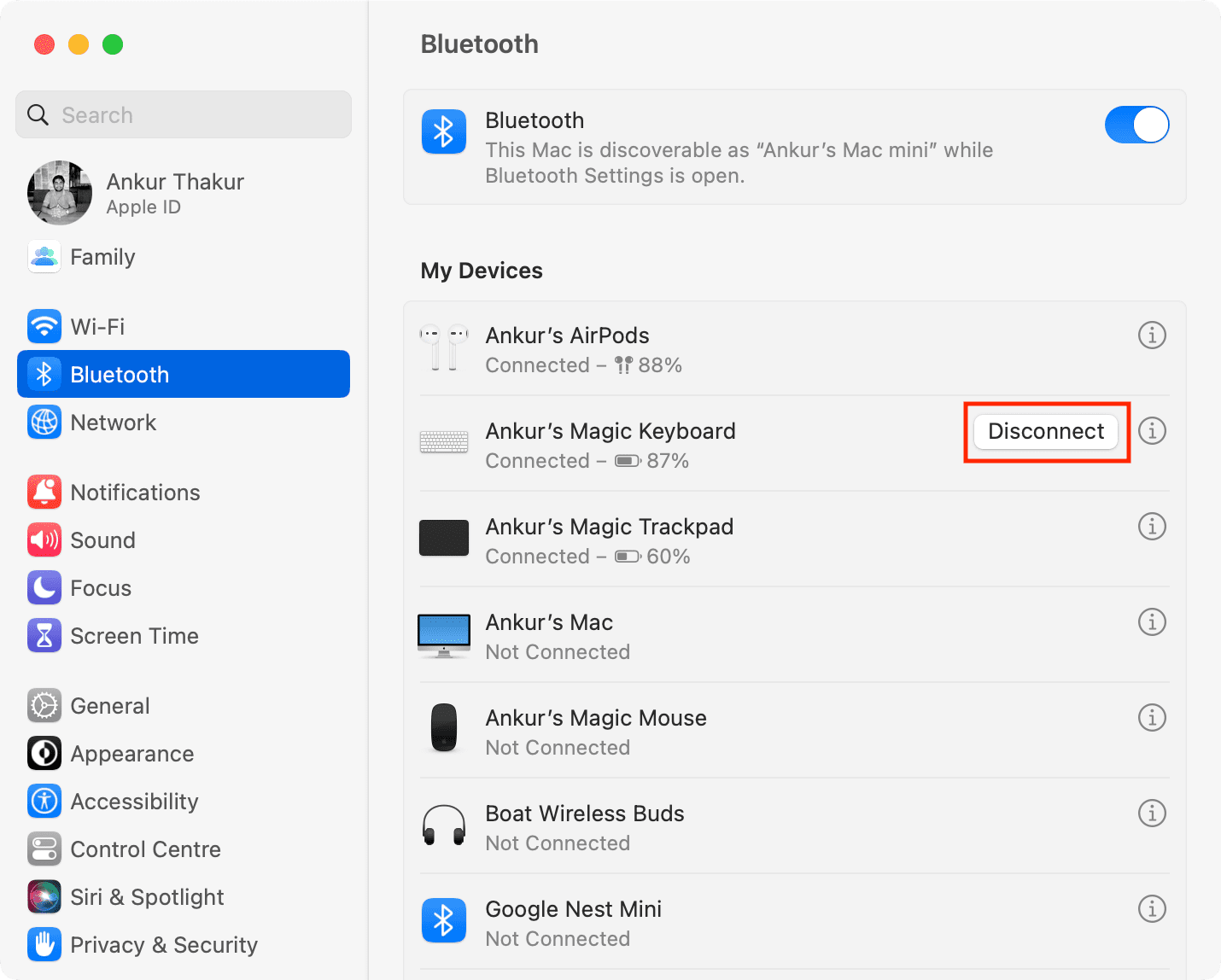Open info for Ankur's Magic Keyboard
This screenshot has height=980, width=1221.
click(1152, 431)
